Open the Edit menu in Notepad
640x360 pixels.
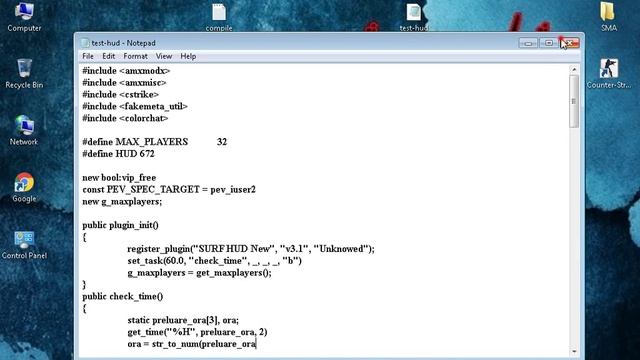pyautogui.click(x=108, y=56)
